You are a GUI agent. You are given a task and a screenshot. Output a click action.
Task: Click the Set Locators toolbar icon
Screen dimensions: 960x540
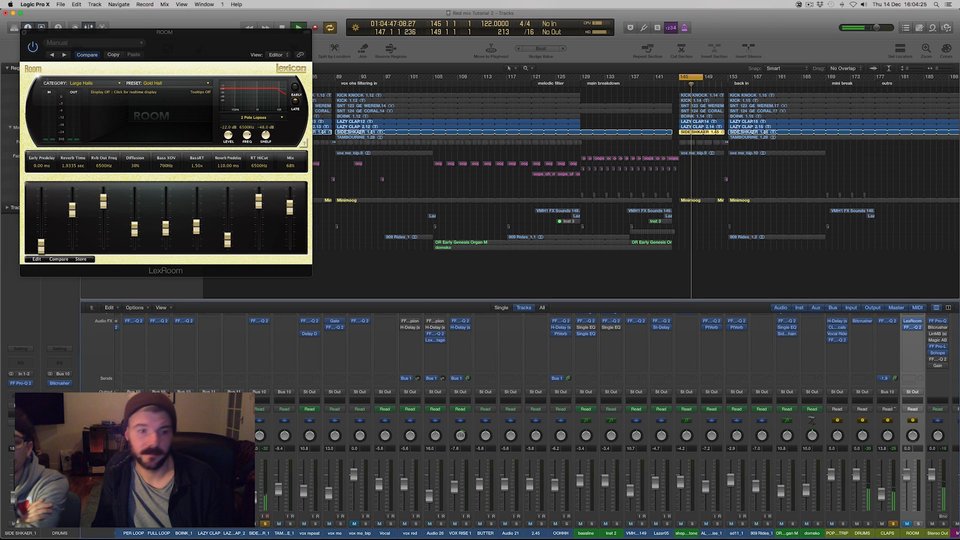(900, 48)
